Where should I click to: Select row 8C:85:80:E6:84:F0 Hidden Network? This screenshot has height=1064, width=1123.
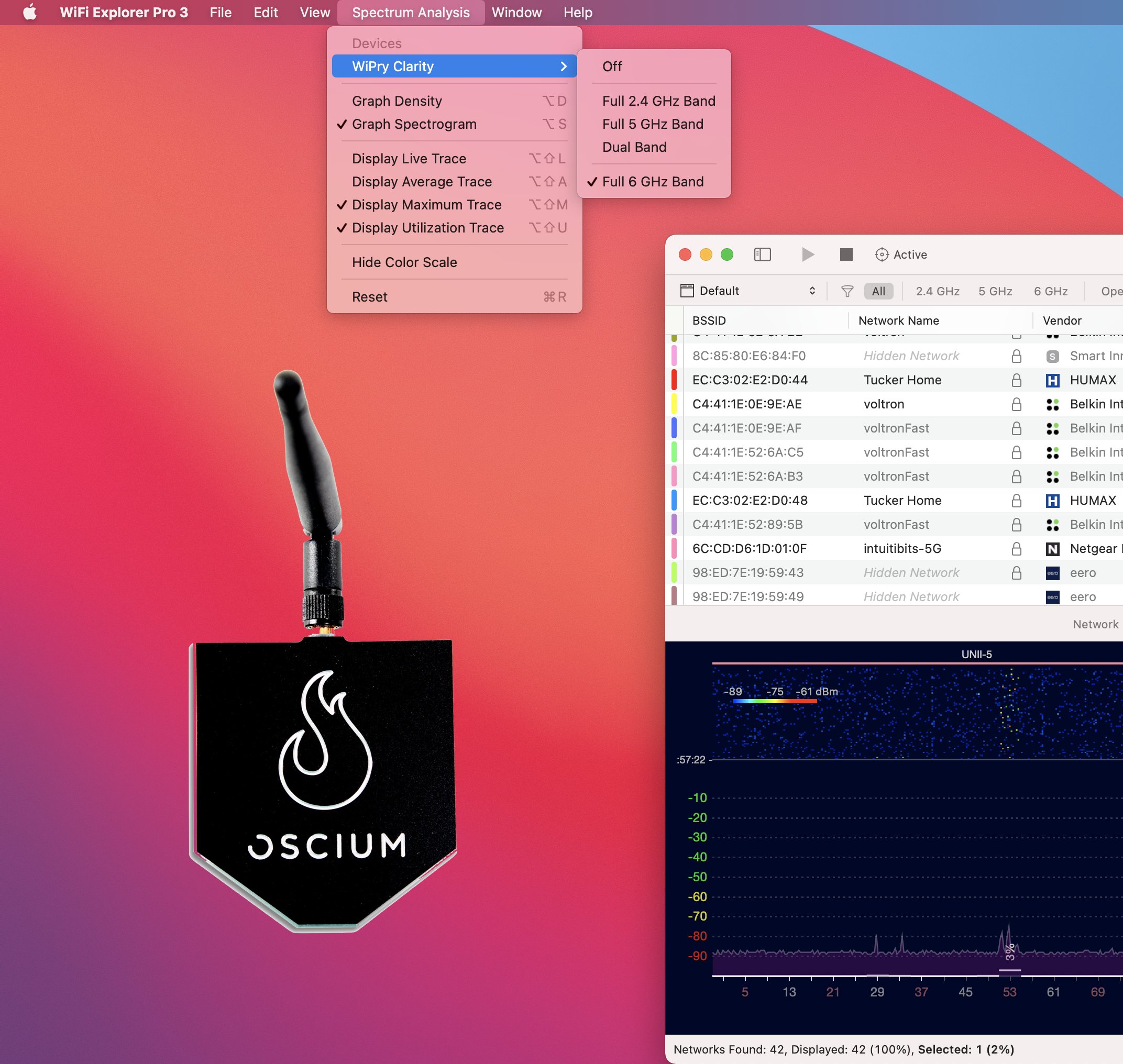click(x=894, y=356)
